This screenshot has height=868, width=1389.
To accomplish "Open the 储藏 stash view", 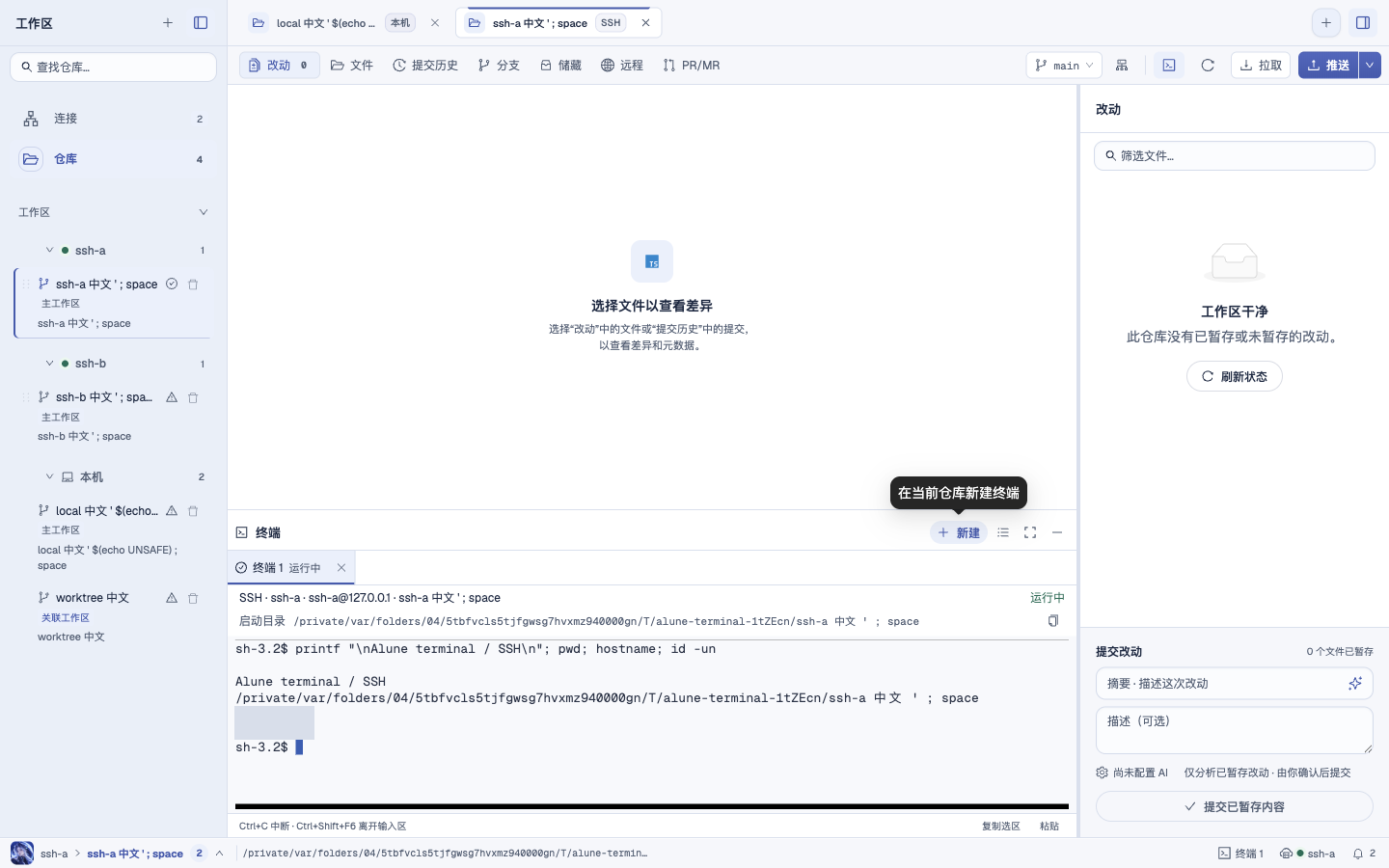I will click(x=560, y=66).
